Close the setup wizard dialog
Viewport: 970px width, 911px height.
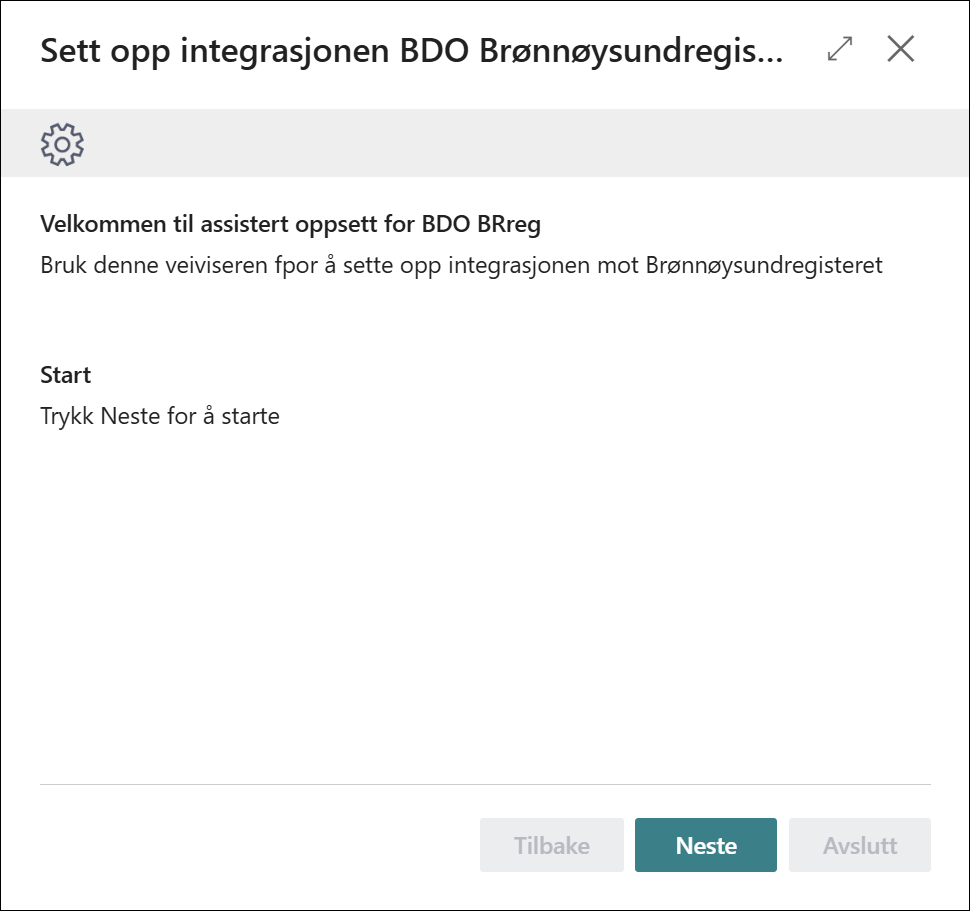[900, 50]
